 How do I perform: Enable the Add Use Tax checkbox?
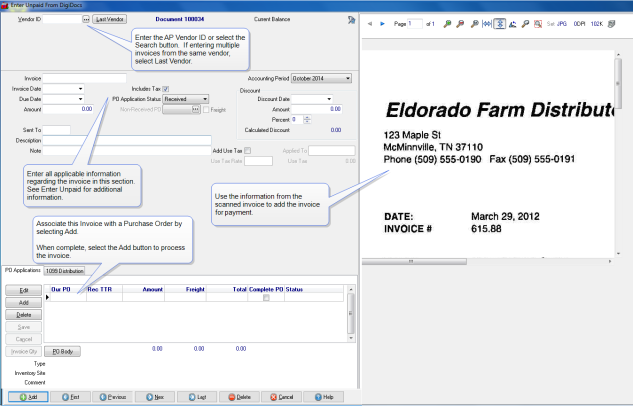pos(249,150)
